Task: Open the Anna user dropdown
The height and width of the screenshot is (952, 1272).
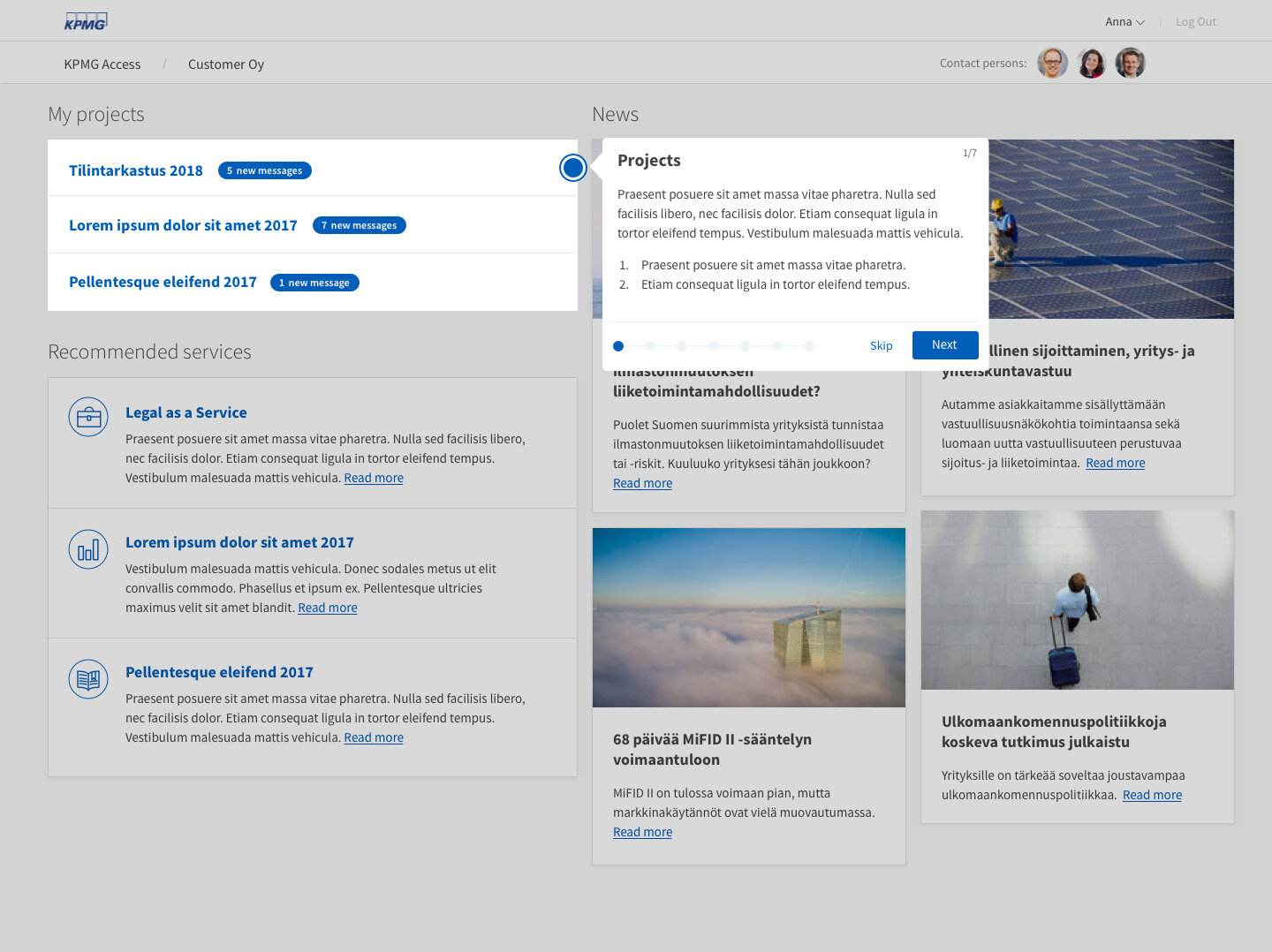Action: (x=1124, y=21)
